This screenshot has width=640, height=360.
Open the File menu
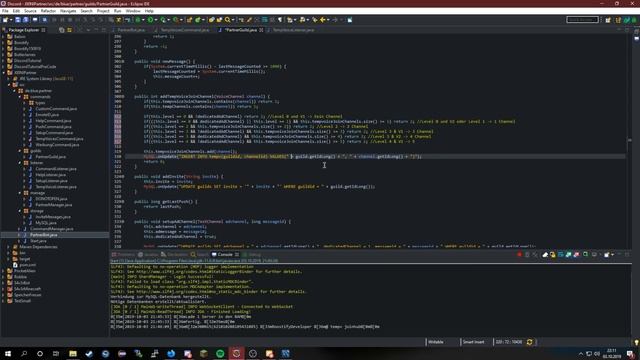tap(5, 11)
